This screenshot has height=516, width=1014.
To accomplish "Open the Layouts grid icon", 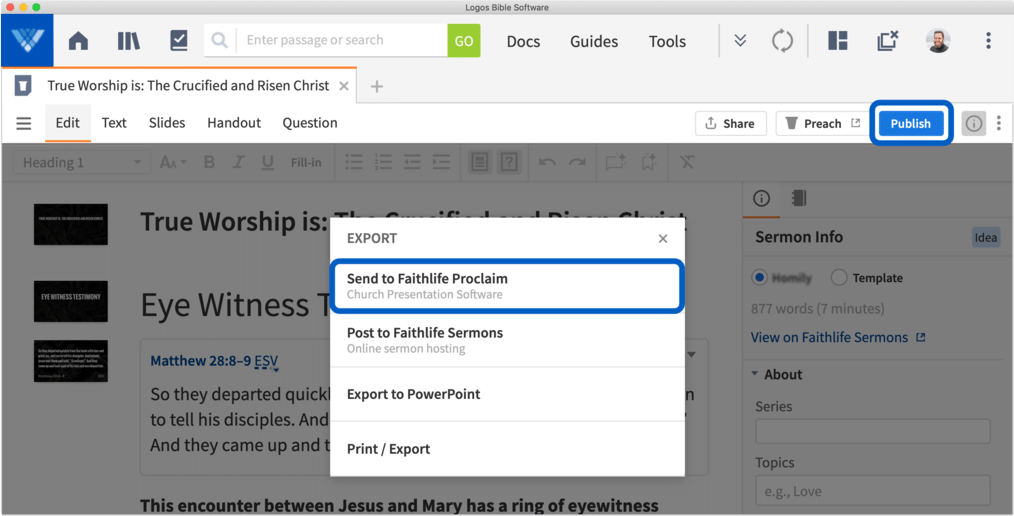I will (837, 40).
